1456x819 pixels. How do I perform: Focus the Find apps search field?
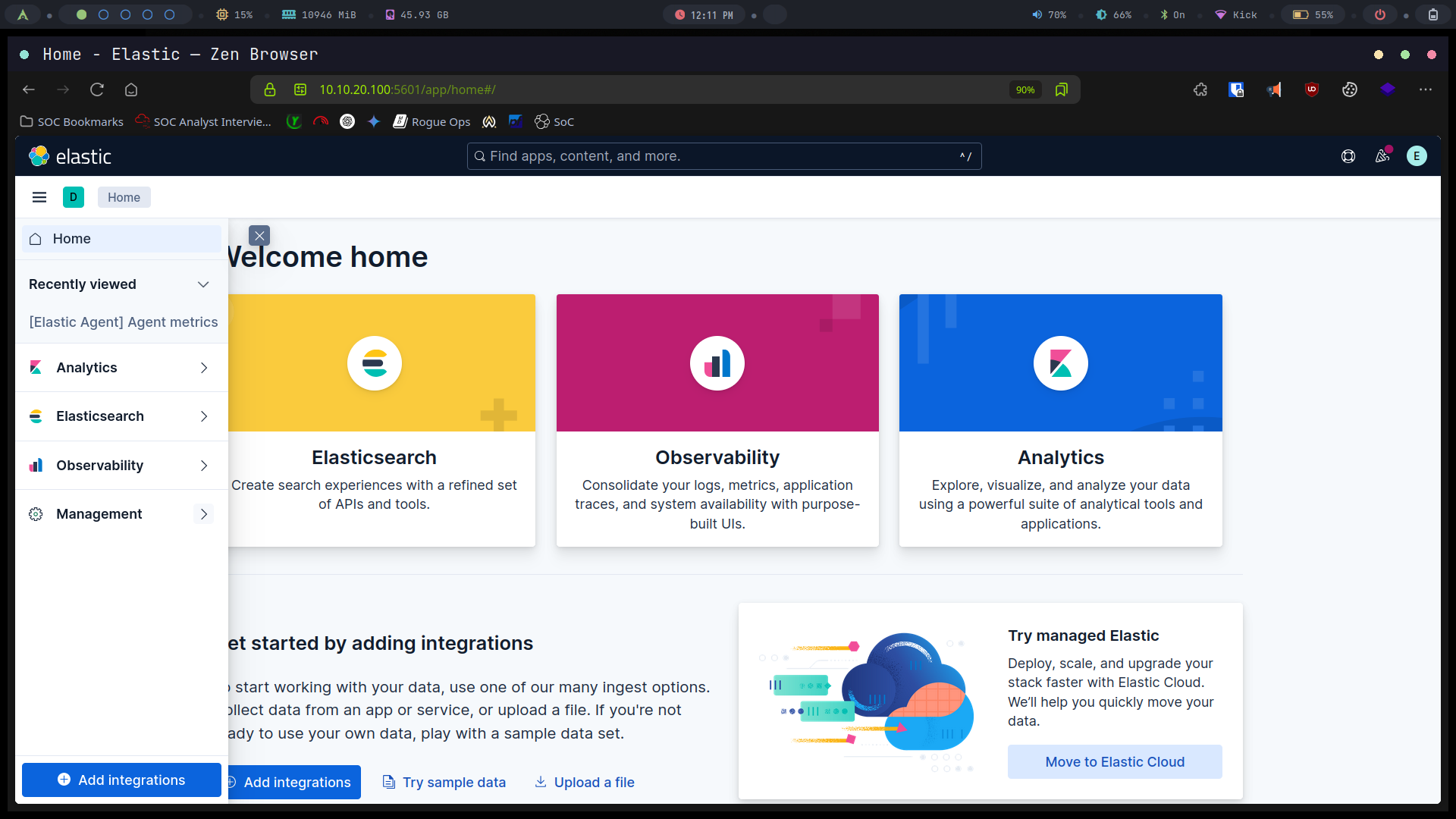click(724, 156)
